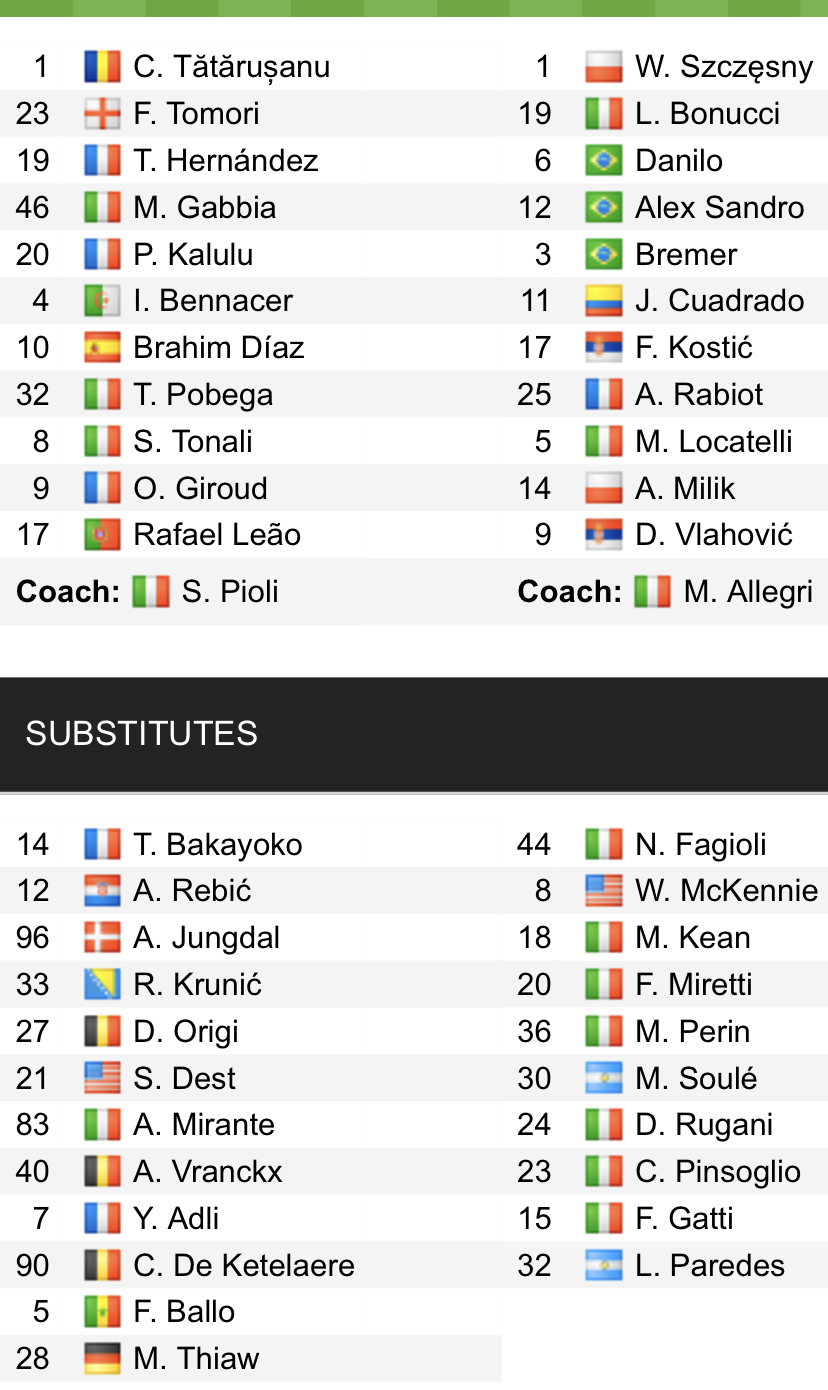Click the Romanian flag beside Tătărușanu

(102, 67)
